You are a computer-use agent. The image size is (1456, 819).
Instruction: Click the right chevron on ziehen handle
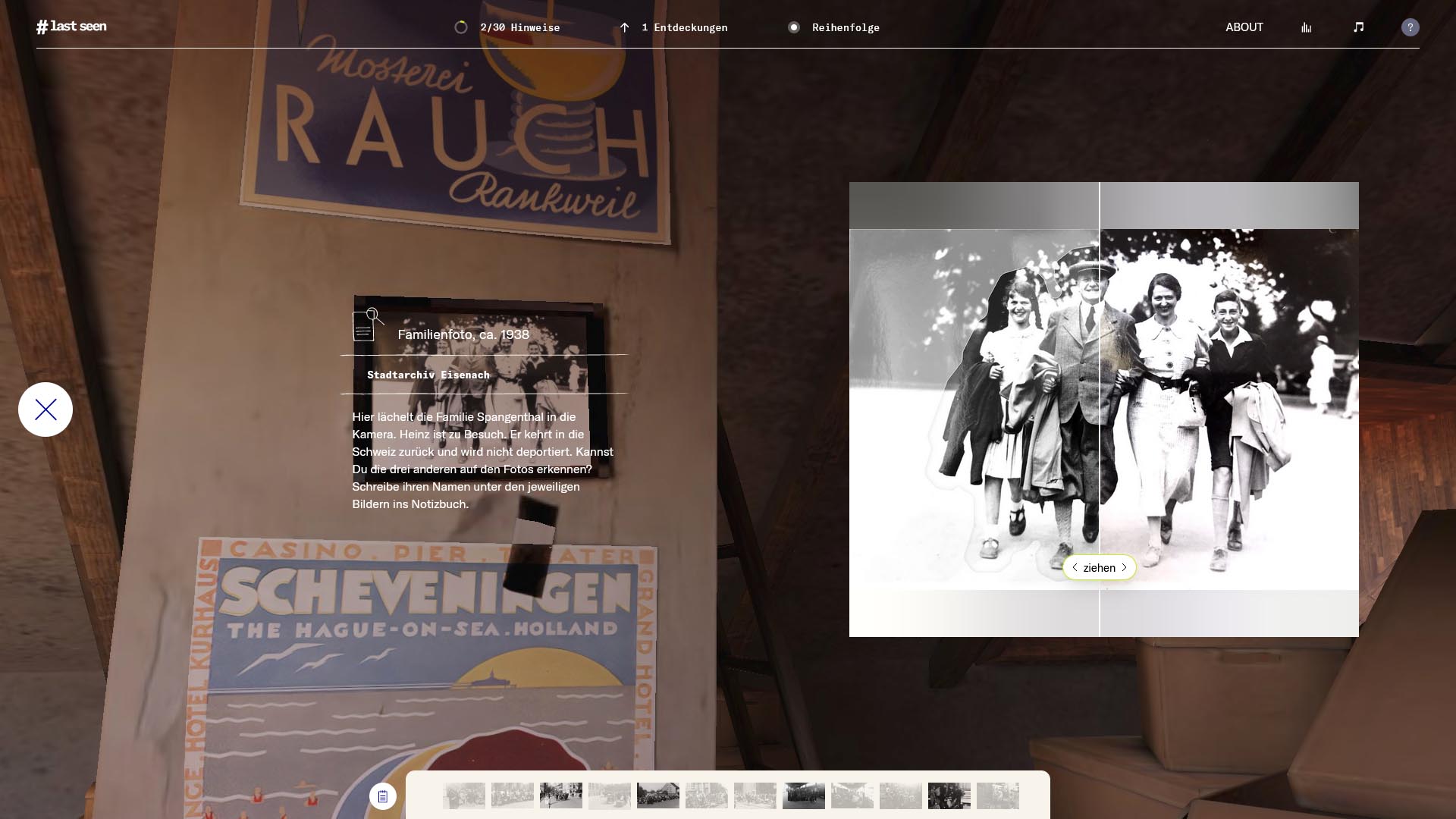click(x=1124, y=567)
